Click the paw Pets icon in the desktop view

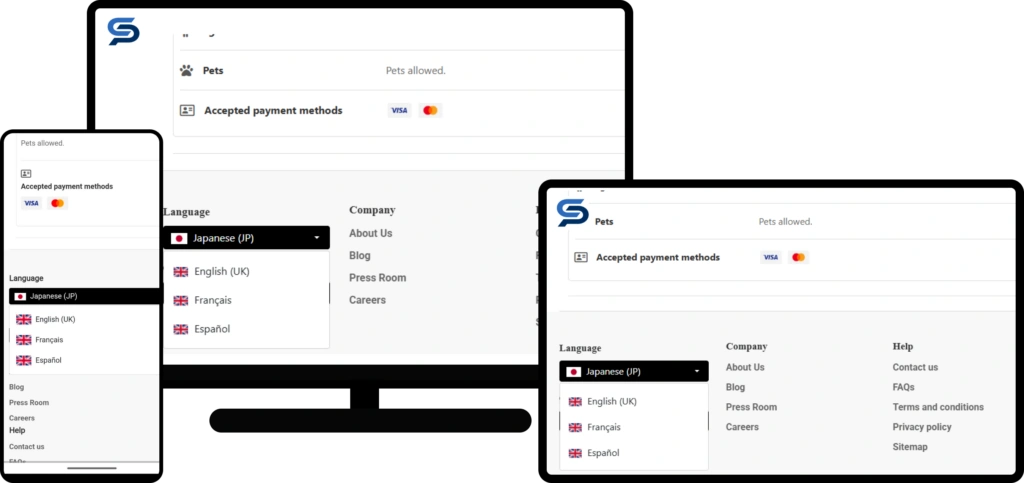pos(186,71)
